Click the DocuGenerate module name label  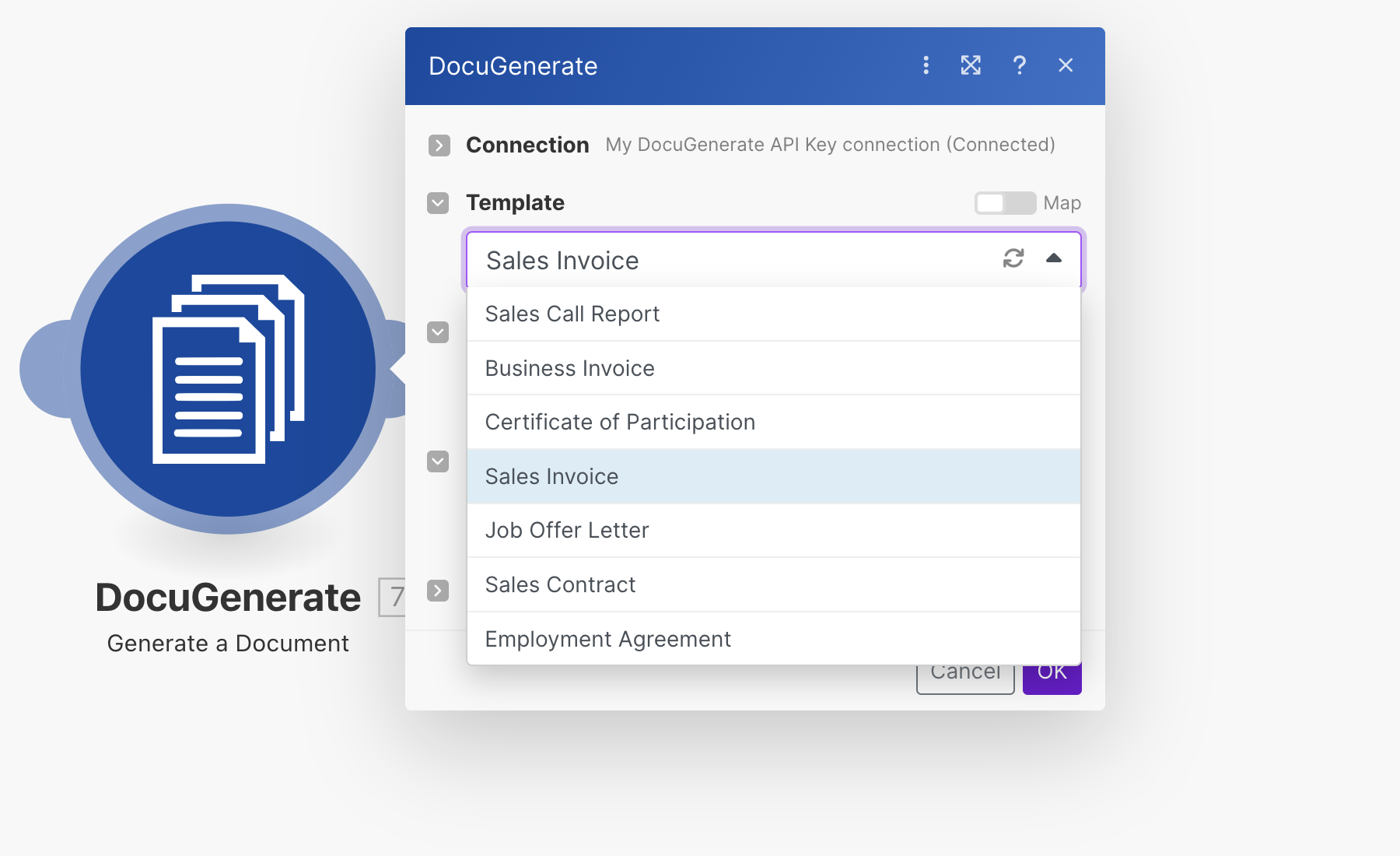[x=228, y=598]
